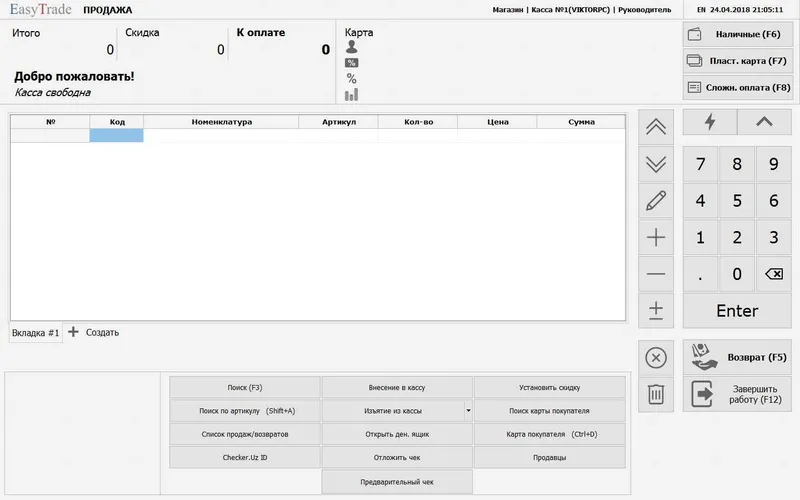Click the pencil edit icon
Viewport: 800px width, 500px height.
coord(656,201)
